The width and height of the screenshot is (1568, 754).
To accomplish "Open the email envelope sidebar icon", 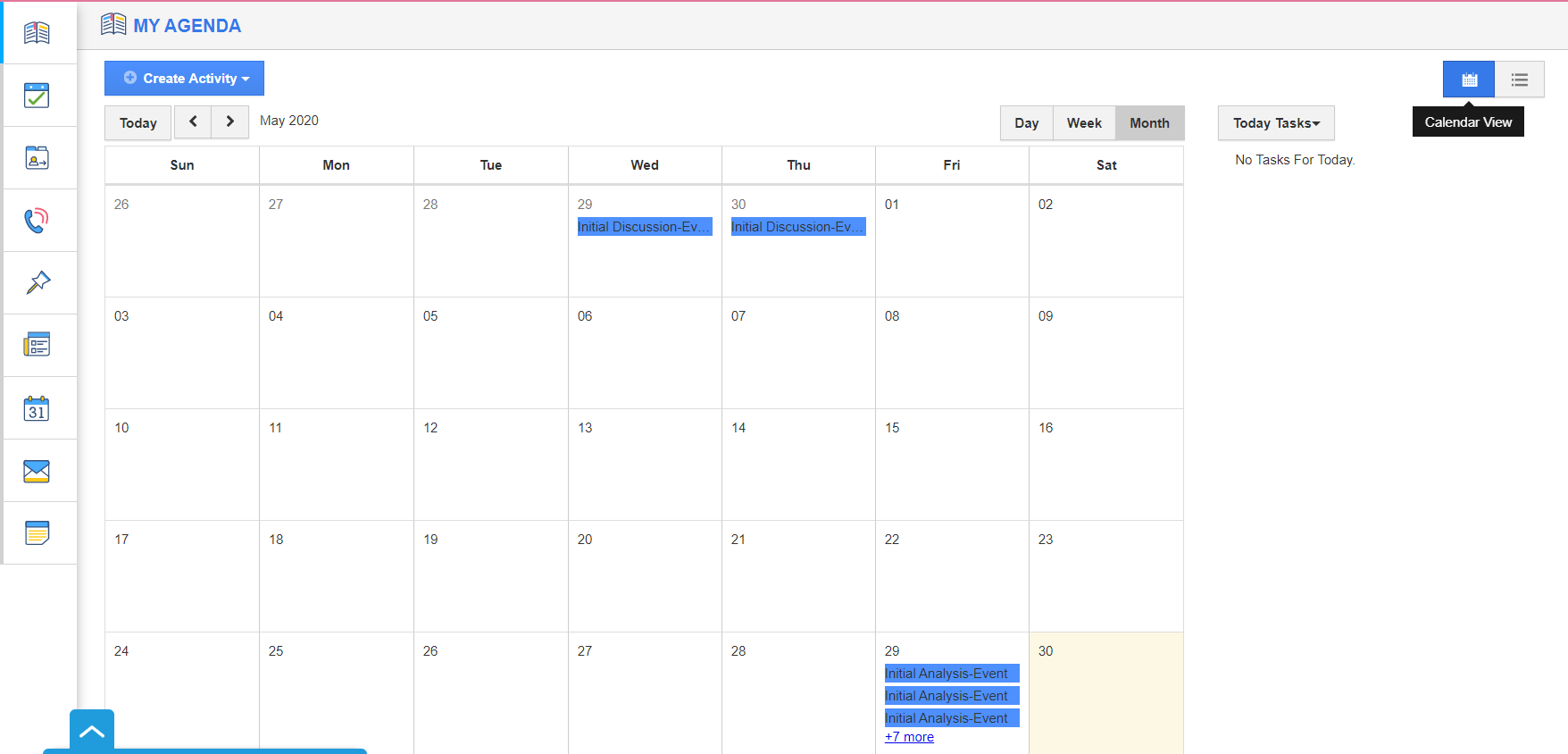I will [x=37, y=471].
